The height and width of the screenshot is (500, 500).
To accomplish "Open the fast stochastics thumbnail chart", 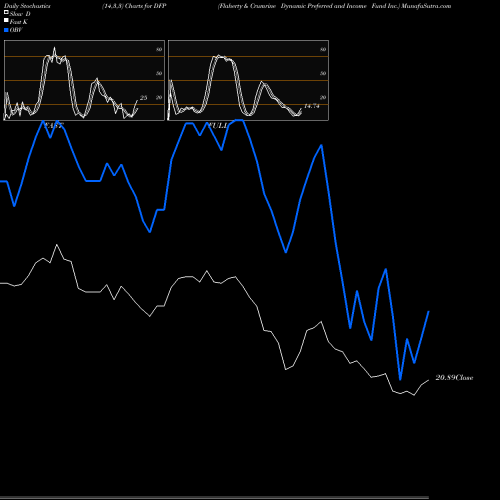I will click(84, 80).
